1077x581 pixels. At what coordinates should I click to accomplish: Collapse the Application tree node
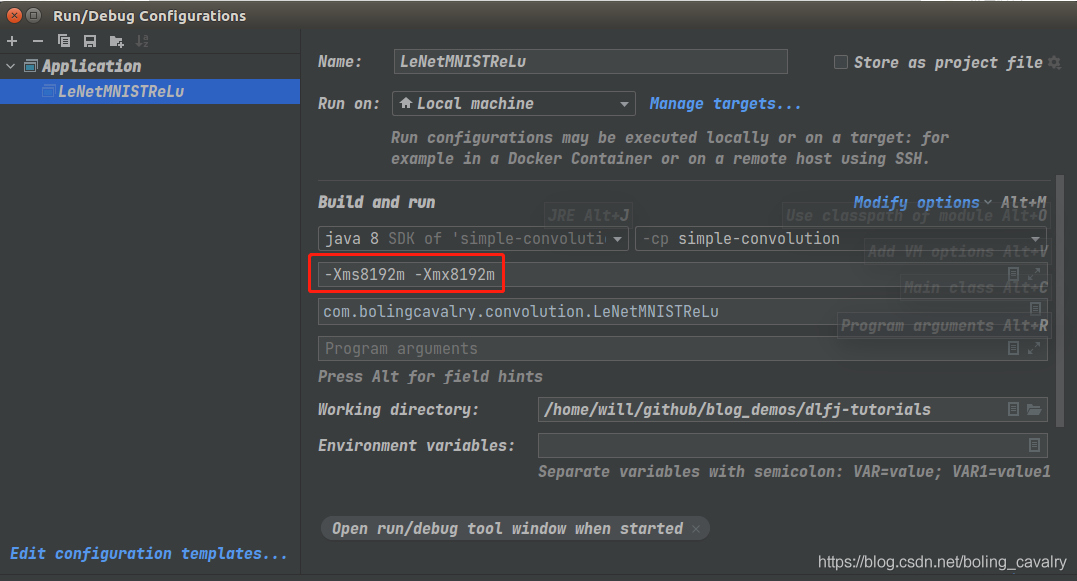pyautogui.click(x=11, y=66)
